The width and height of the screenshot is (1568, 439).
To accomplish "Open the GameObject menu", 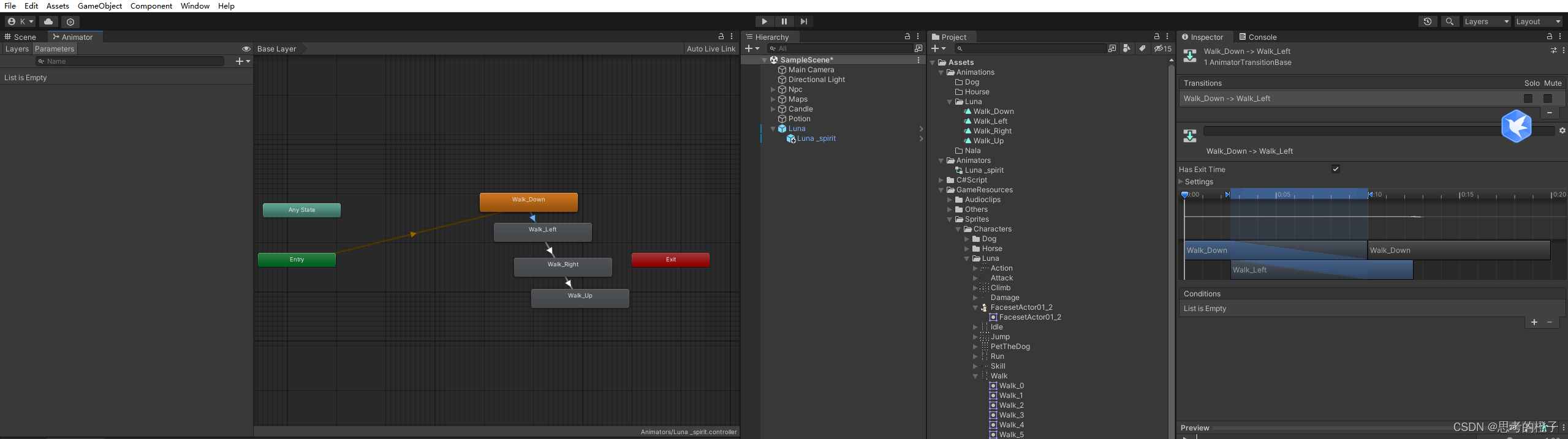I will 100,6.
